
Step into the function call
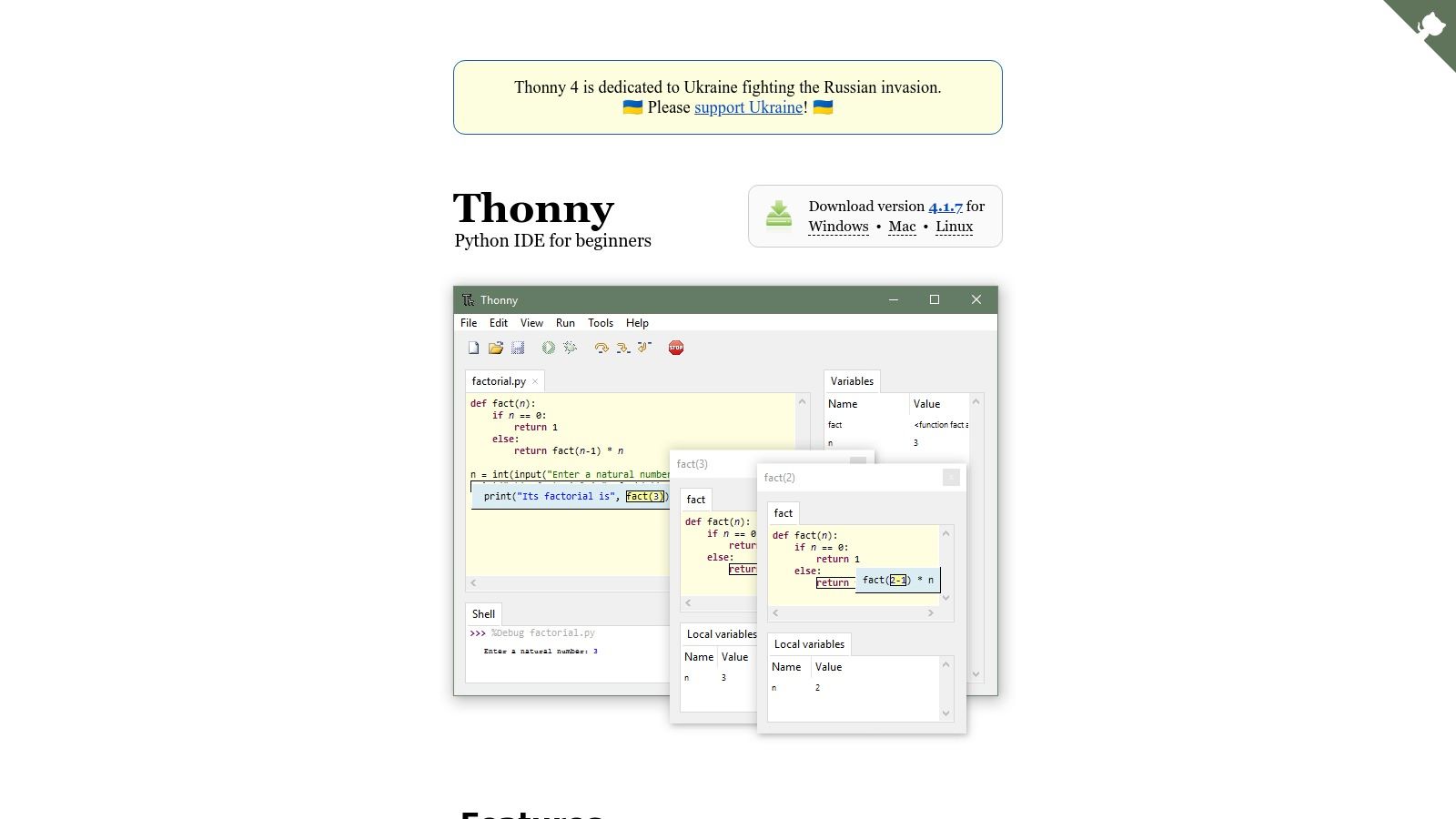coord(622,348)
